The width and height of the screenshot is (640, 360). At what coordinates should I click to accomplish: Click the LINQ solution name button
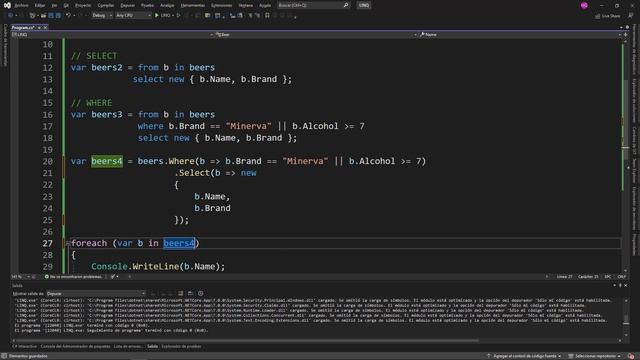364,5
